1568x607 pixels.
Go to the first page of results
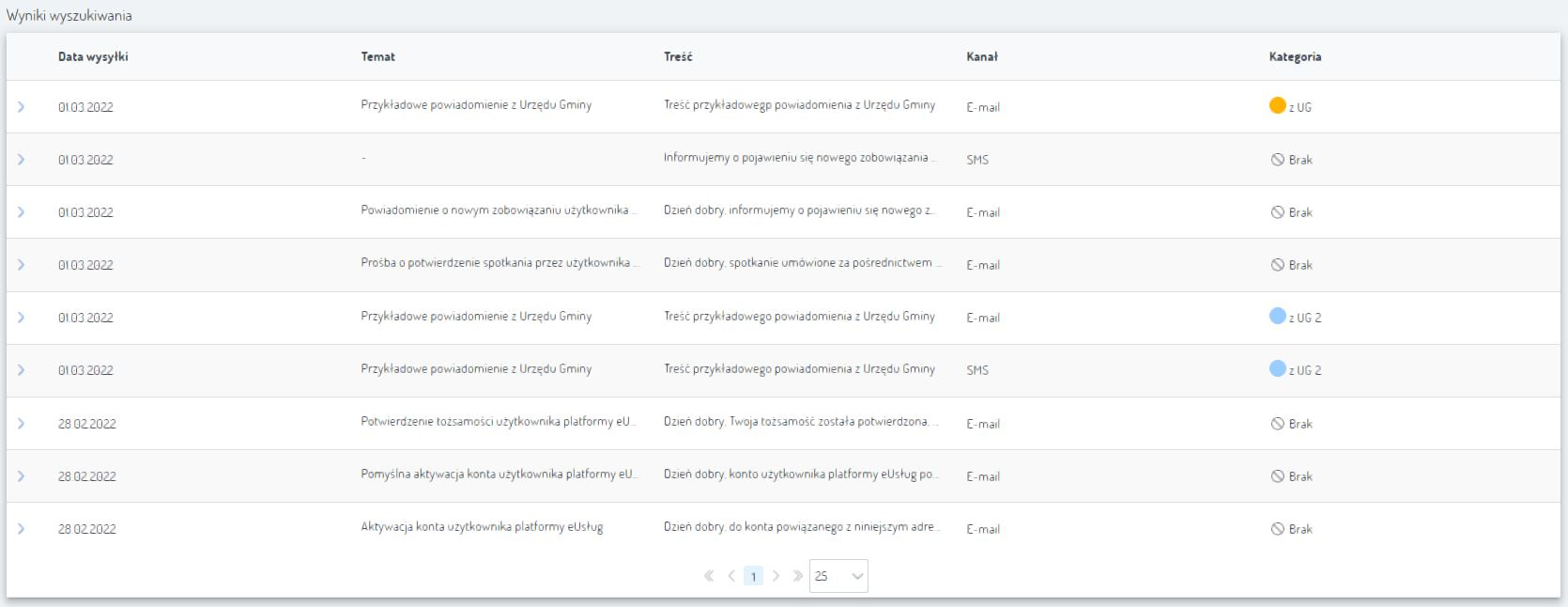click(709, 576)
